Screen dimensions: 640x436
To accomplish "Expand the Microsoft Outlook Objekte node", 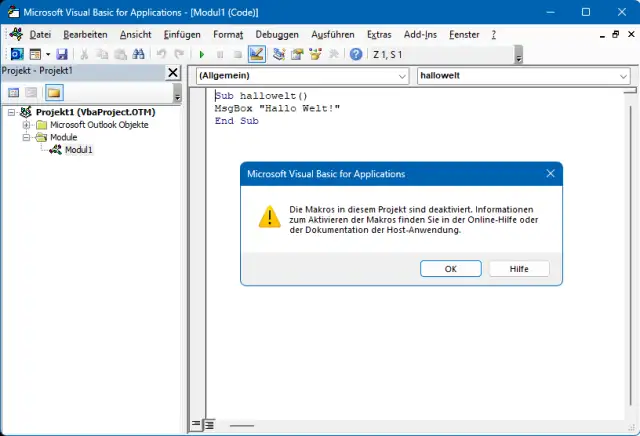I will click(27, 125).
